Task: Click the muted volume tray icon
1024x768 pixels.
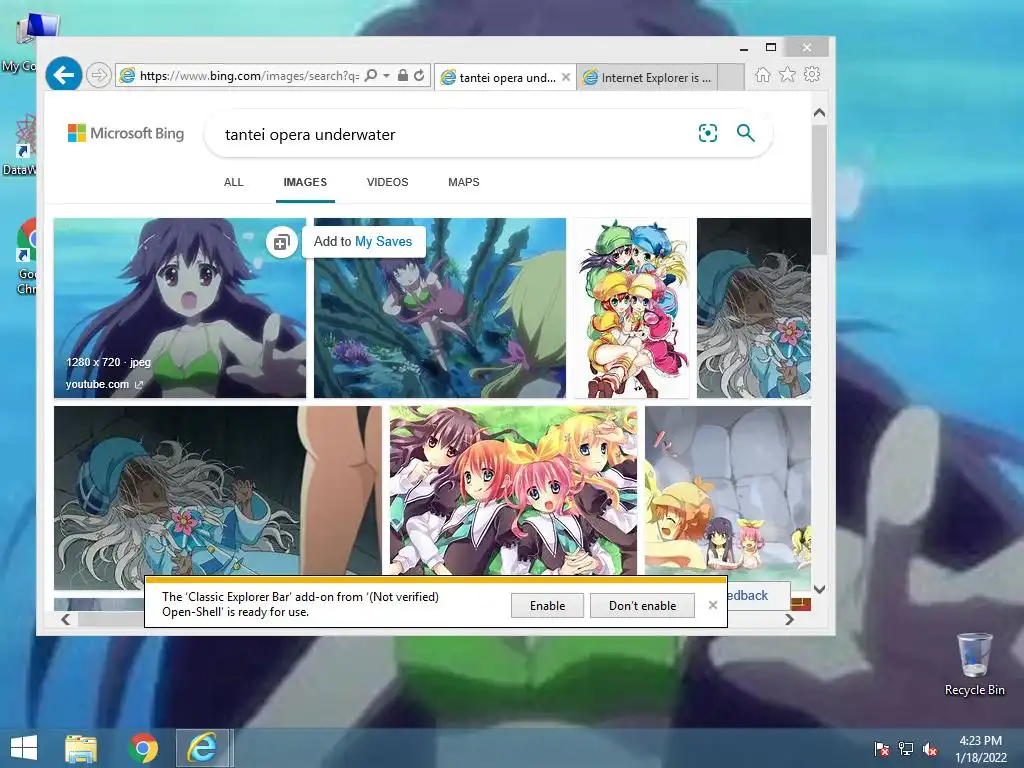Action: click(x=929, y=748)
